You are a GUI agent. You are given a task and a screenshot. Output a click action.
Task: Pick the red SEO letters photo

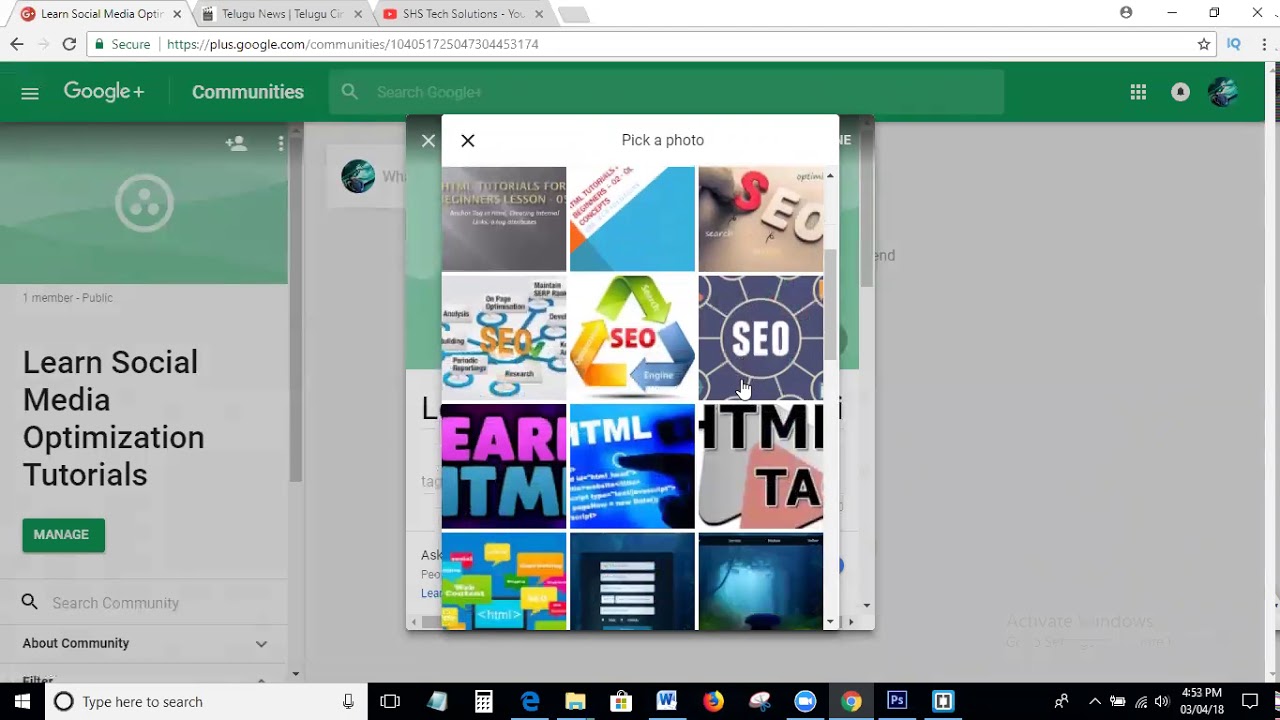(760, 219)
